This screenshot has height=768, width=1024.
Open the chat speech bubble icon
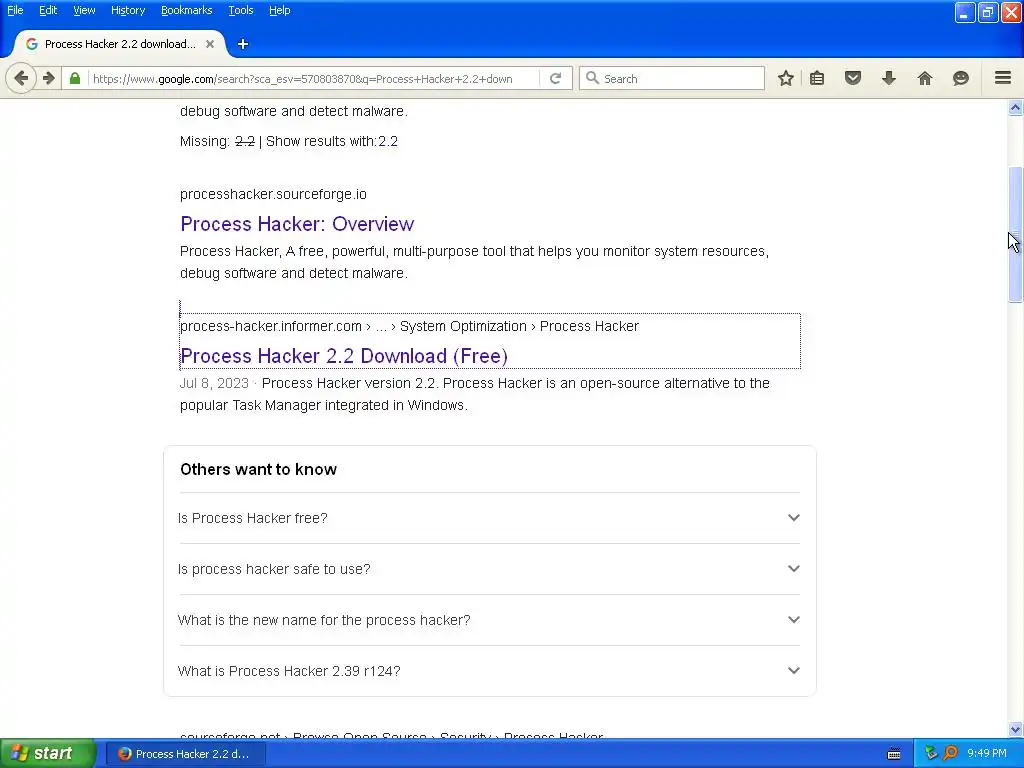point(961,78)
